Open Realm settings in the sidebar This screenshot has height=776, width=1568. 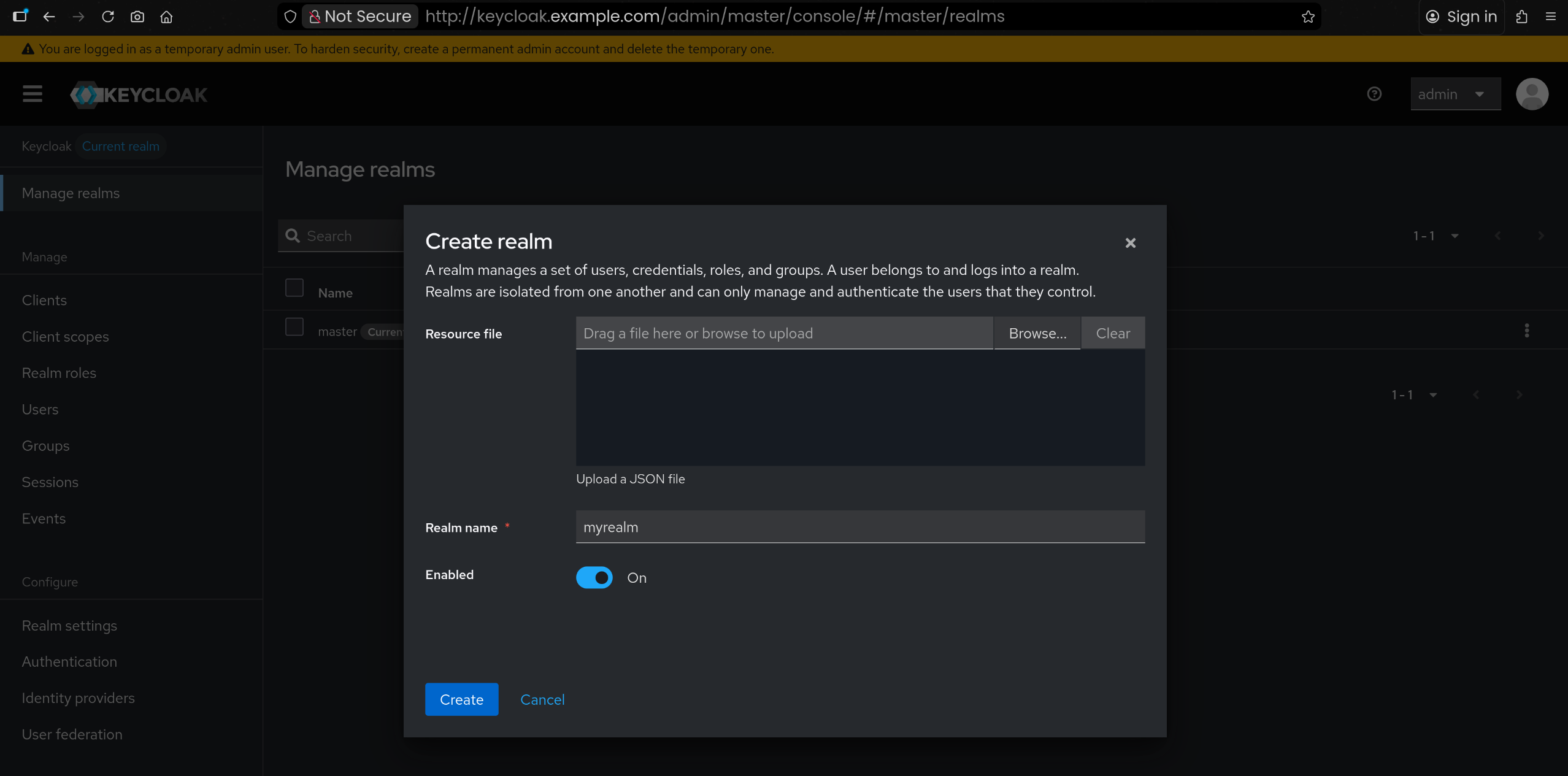tap(69, 626)
